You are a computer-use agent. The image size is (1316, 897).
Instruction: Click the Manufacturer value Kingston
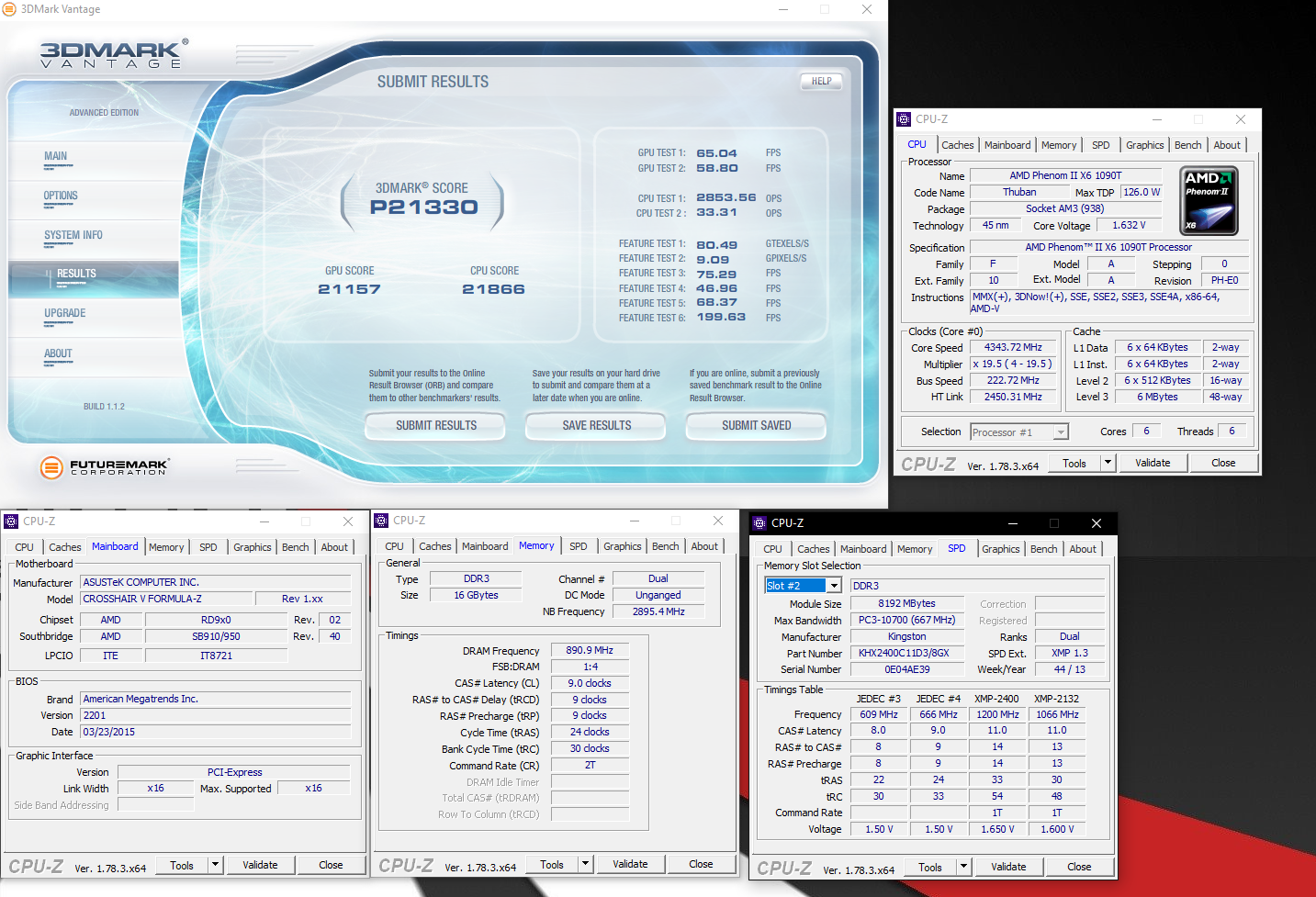click(906, 637)
